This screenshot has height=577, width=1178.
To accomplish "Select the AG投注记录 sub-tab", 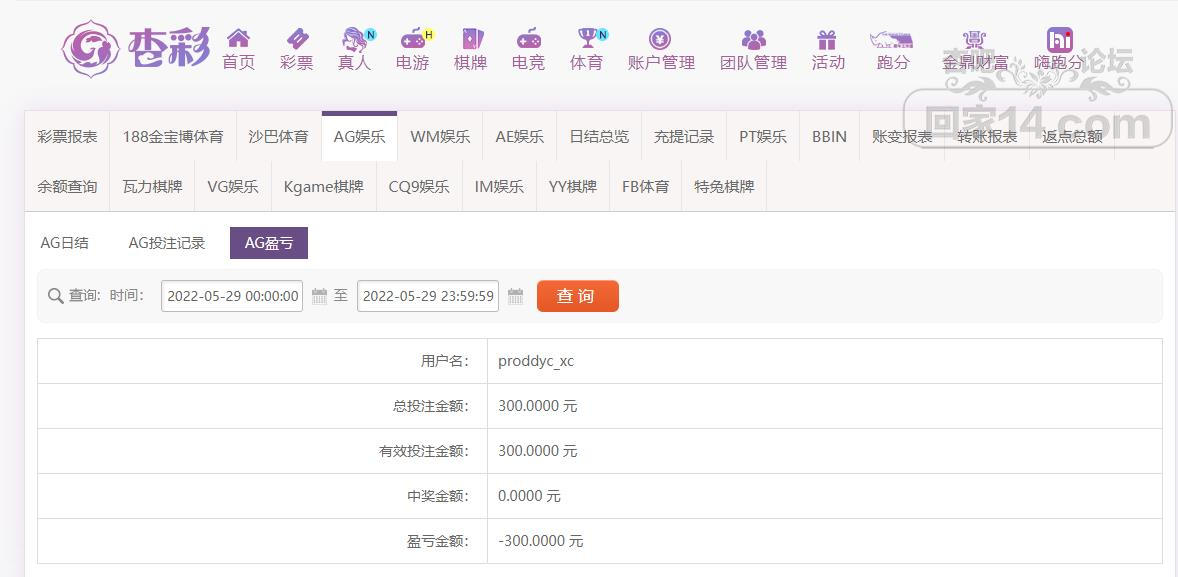I will tap(167, 243).
